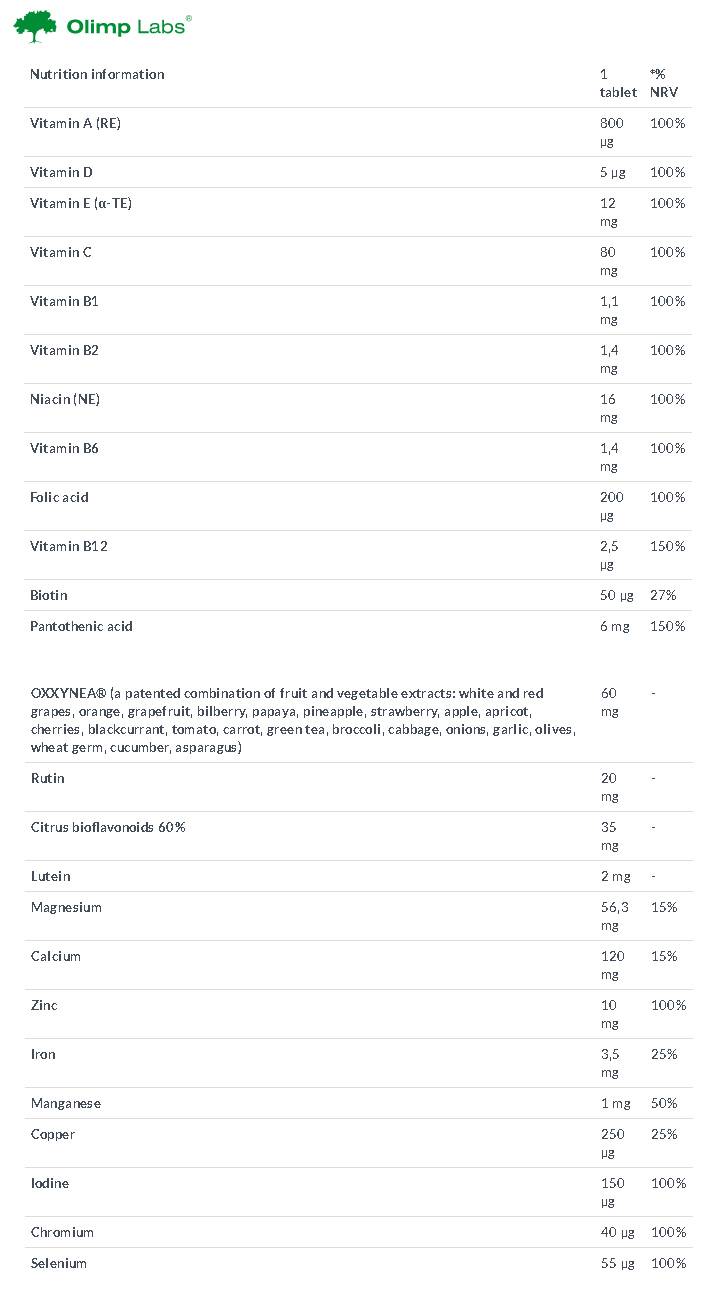Image resolution: width=717 pixels, height=1300 pixels.
Task: Select the Nutrition information header cell
Action: pos(97,74)
